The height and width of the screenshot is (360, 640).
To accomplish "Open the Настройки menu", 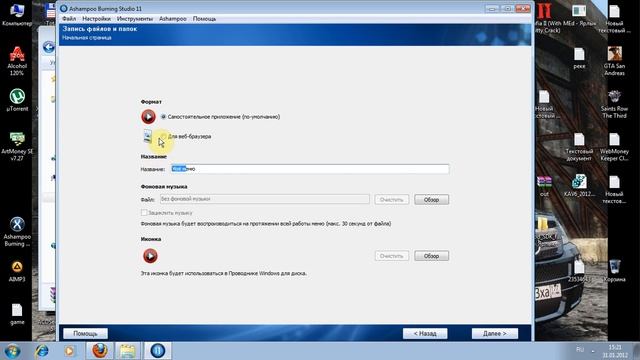I will tap(96, 19).
